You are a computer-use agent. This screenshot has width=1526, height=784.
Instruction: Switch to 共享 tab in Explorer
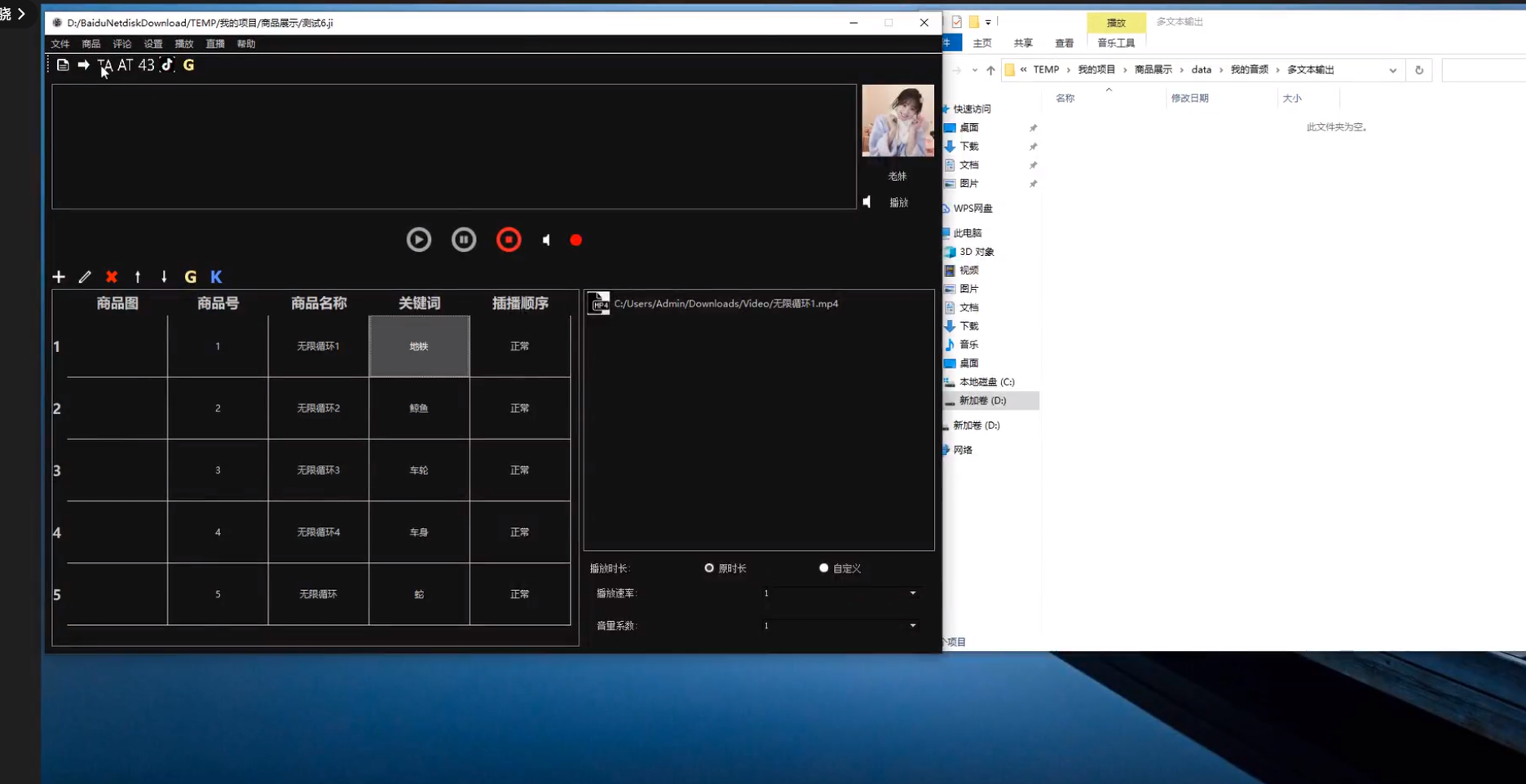pyautogui.click(x=1023, y=43)
